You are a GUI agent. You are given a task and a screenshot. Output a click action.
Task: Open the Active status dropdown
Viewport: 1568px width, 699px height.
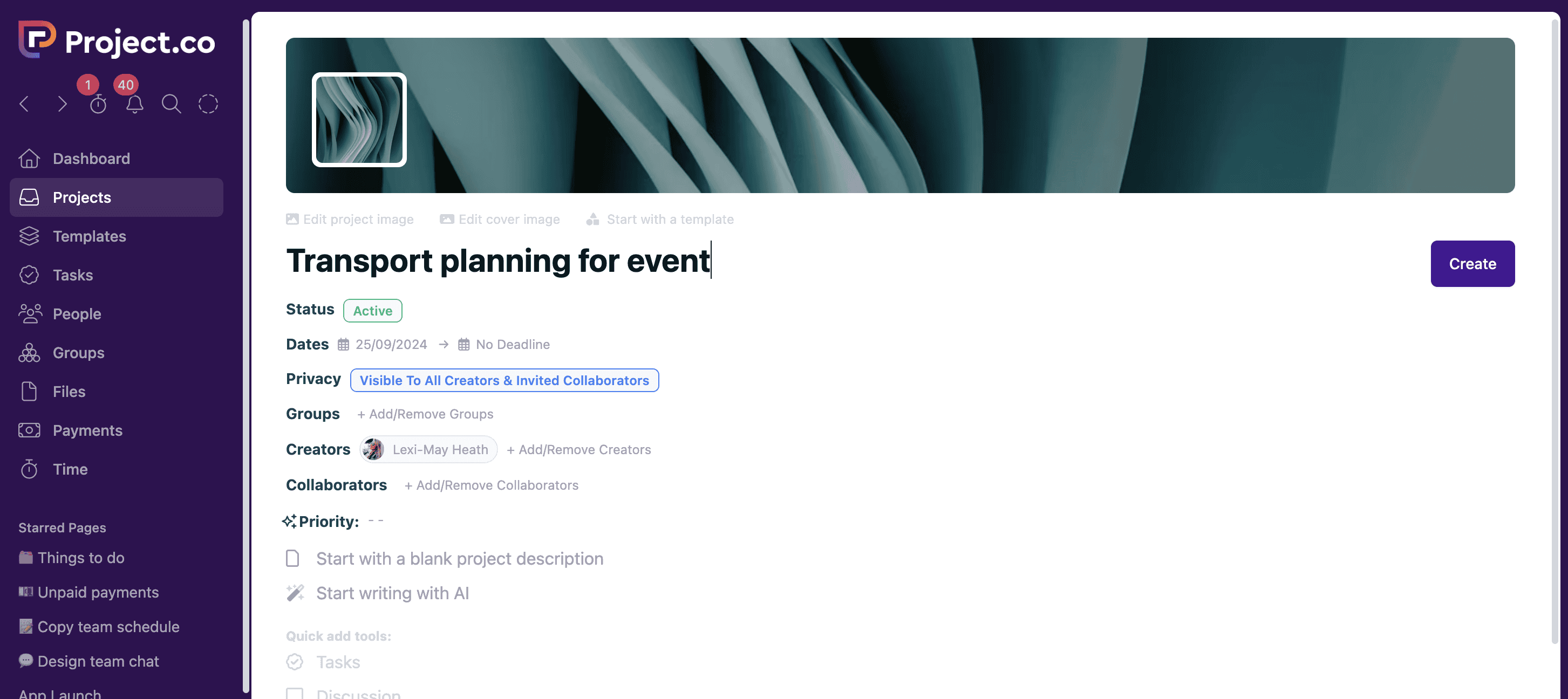click(x=372, y=311)
